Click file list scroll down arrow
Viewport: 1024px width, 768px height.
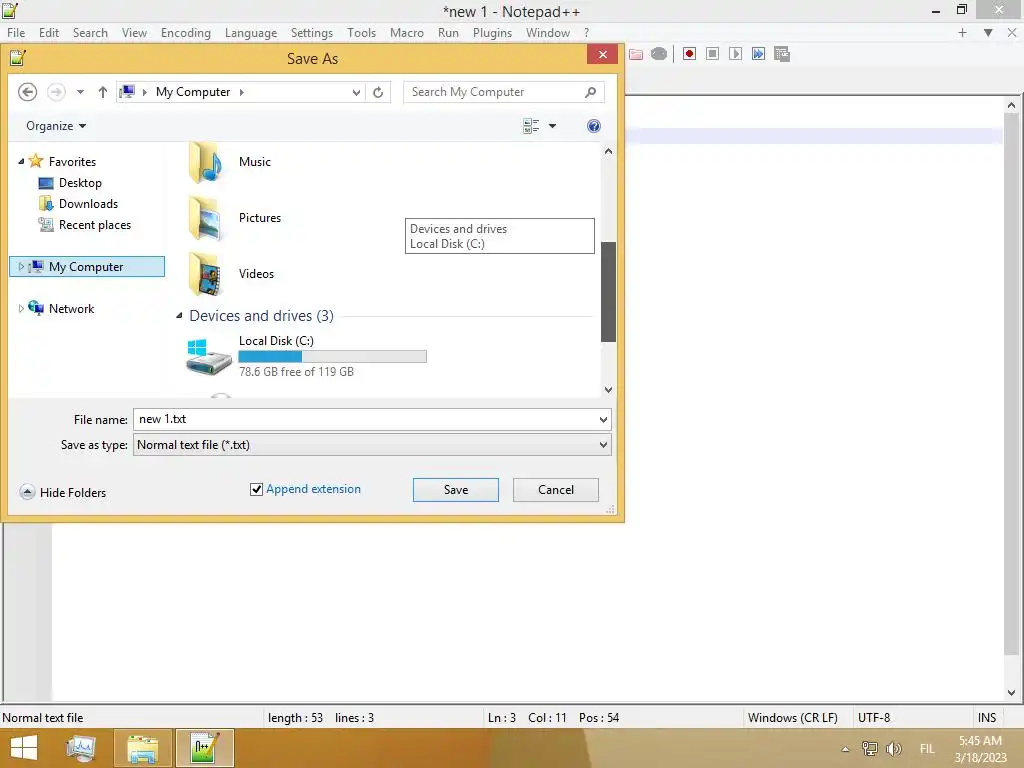point(608,389)
